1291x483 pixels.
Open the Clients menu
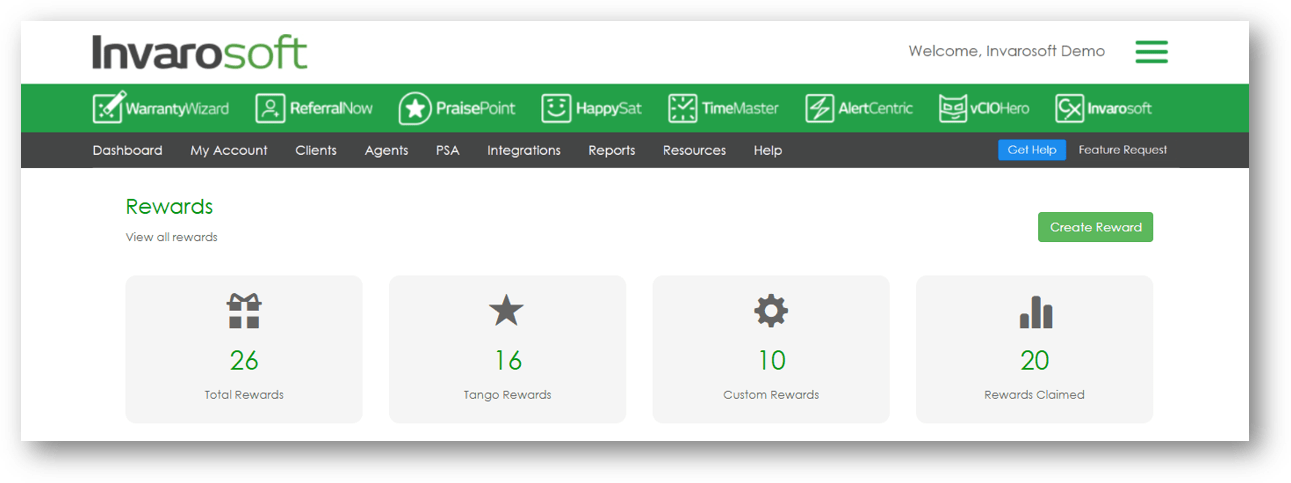click(x=316, y=150)
